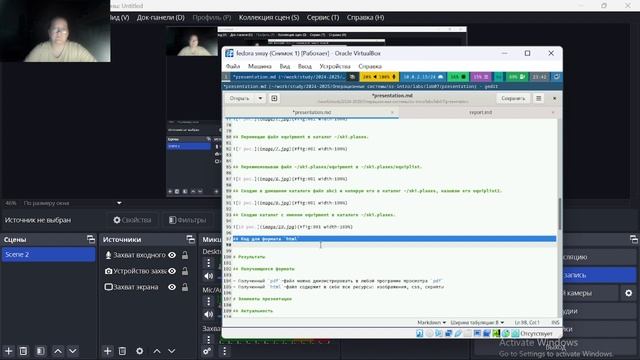Lock the Устройство захвата source
Screen dimensions: 640x360
[x=185, y=271]
